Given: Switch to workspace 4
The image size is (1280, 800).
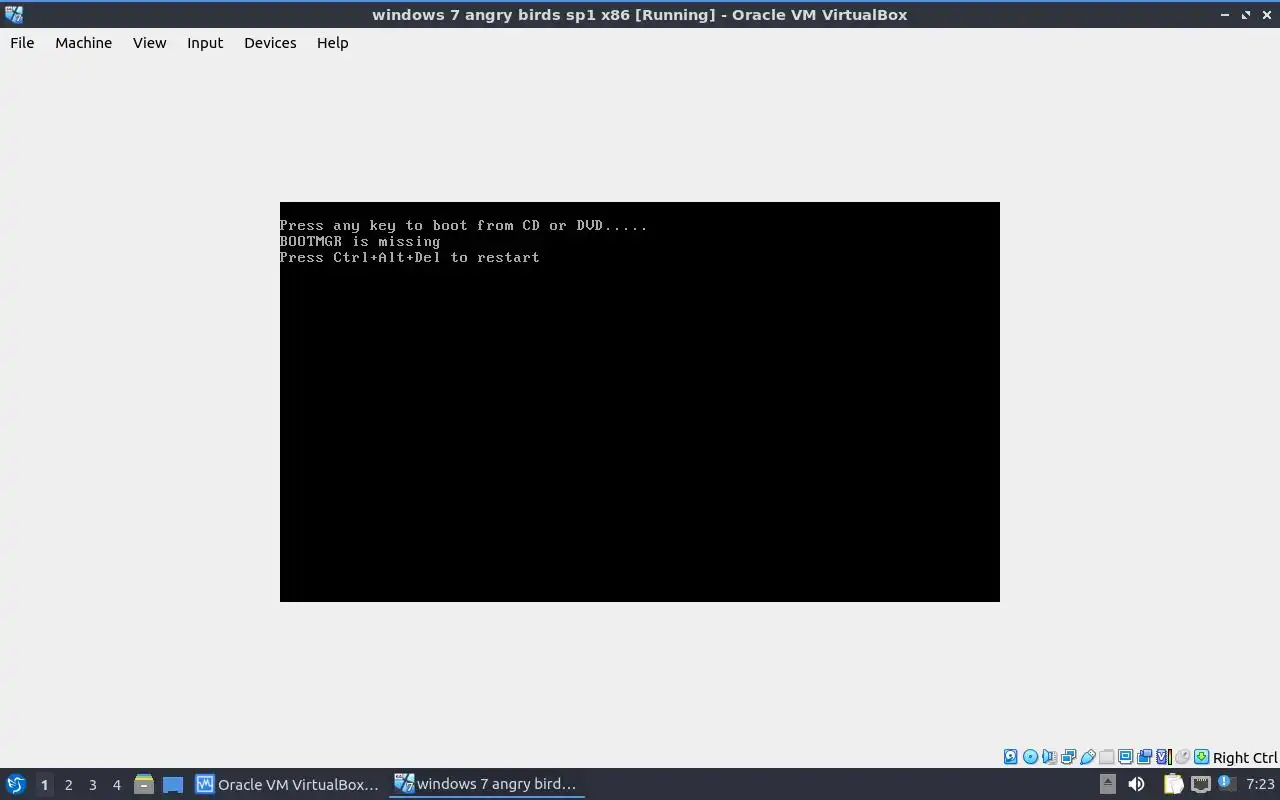Looking at the screenshot, I should [116, 785].
